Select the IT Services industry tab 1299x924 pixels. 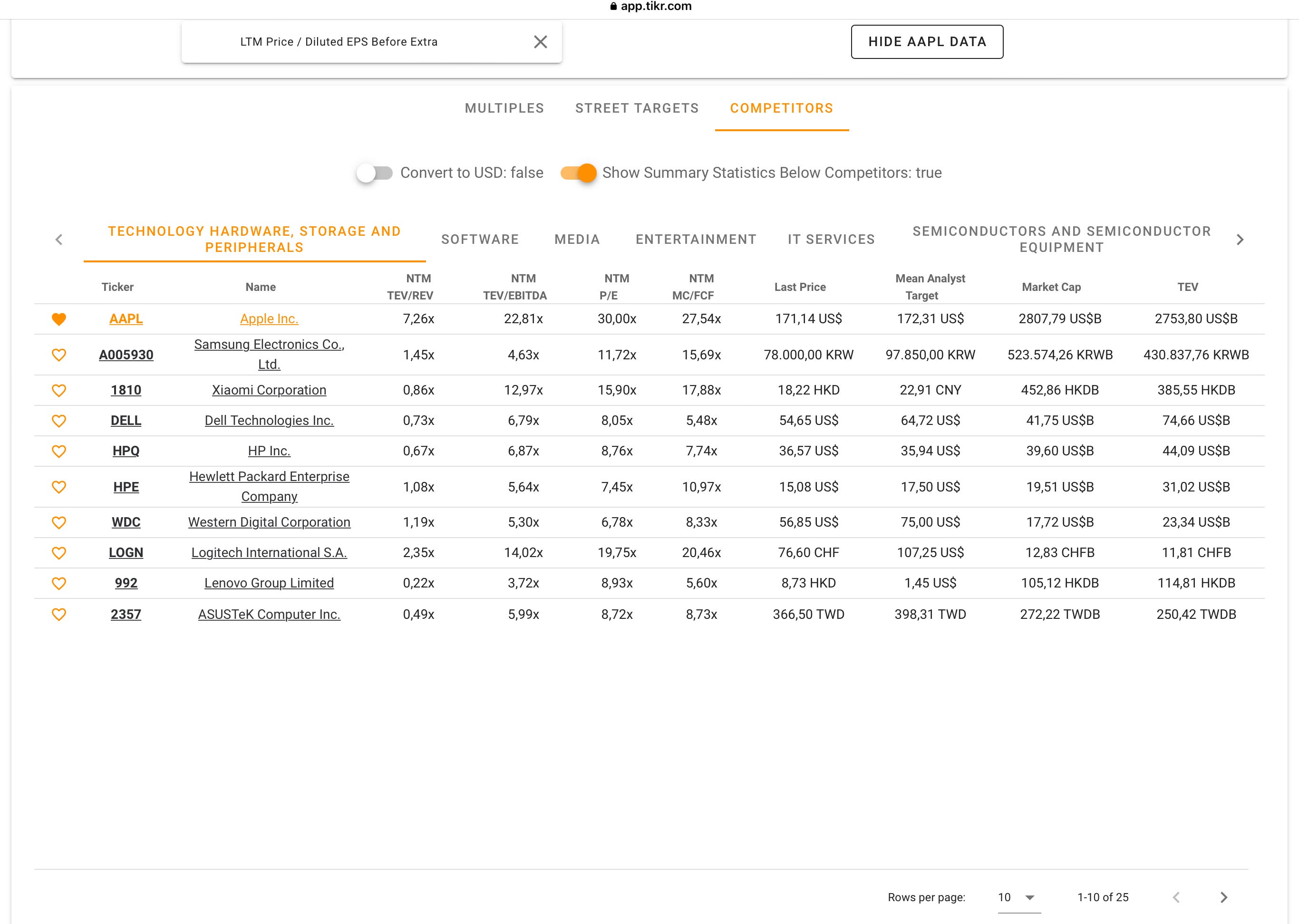831,240
